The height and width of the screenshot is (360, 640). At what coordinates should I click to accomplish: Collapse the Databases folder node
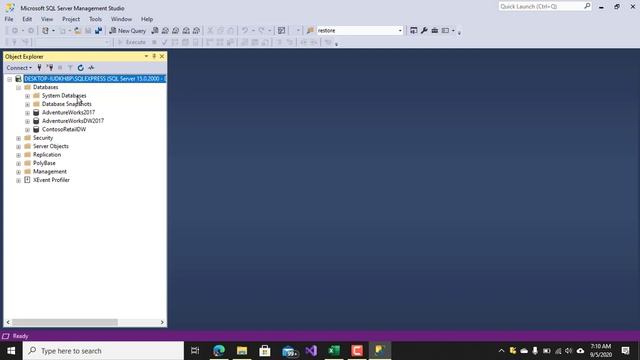tap(18, 87)
